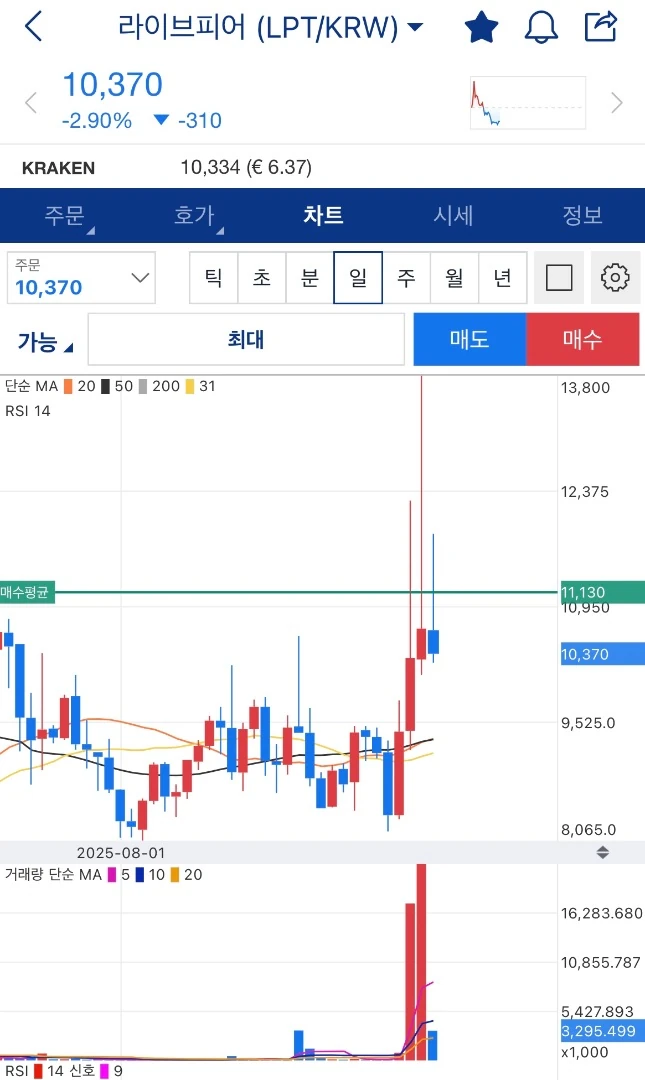
Task: Expand the 주문 price 10,370 dropdown
Action: [81, 278]
